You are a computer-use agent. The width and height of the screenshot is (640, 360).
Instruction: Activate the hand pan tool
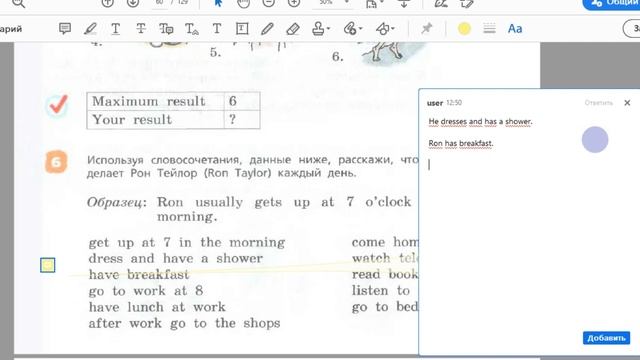243,3
